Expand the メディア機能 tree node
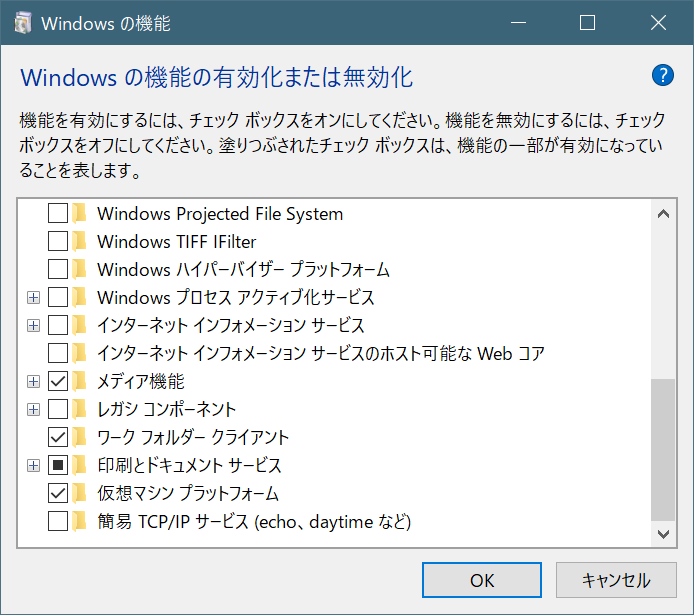Screen dimensions: 694x615 (33, 381)
